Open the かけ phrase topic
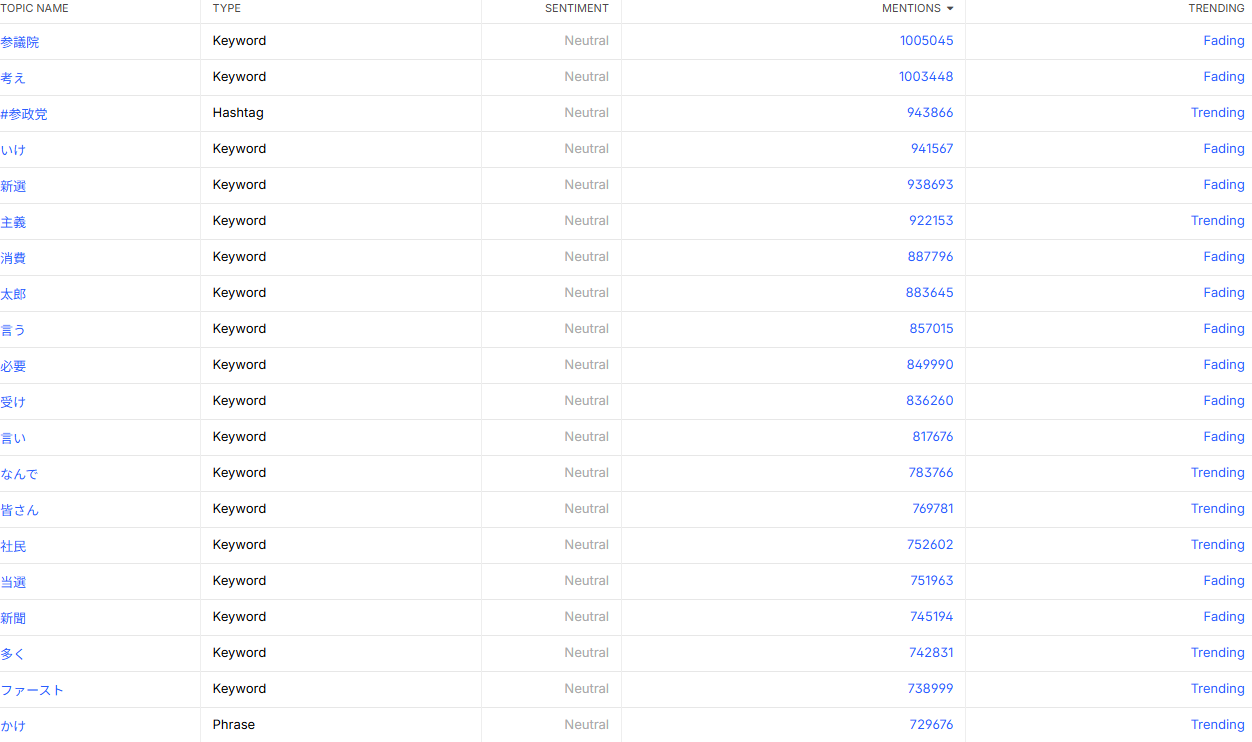1252x742 pixels. click(13, 726)
